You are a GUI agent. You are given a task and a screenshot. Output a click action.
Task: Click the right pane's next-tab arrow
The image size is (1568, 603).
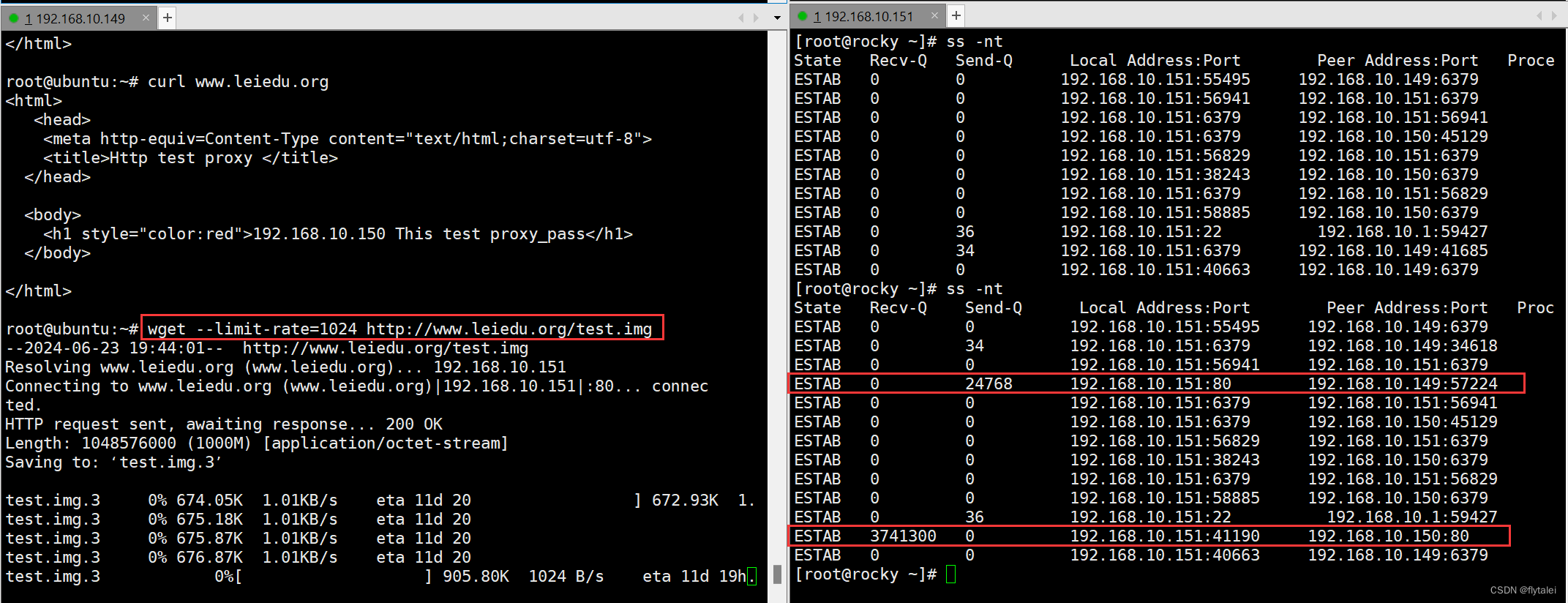point(1555,15)
